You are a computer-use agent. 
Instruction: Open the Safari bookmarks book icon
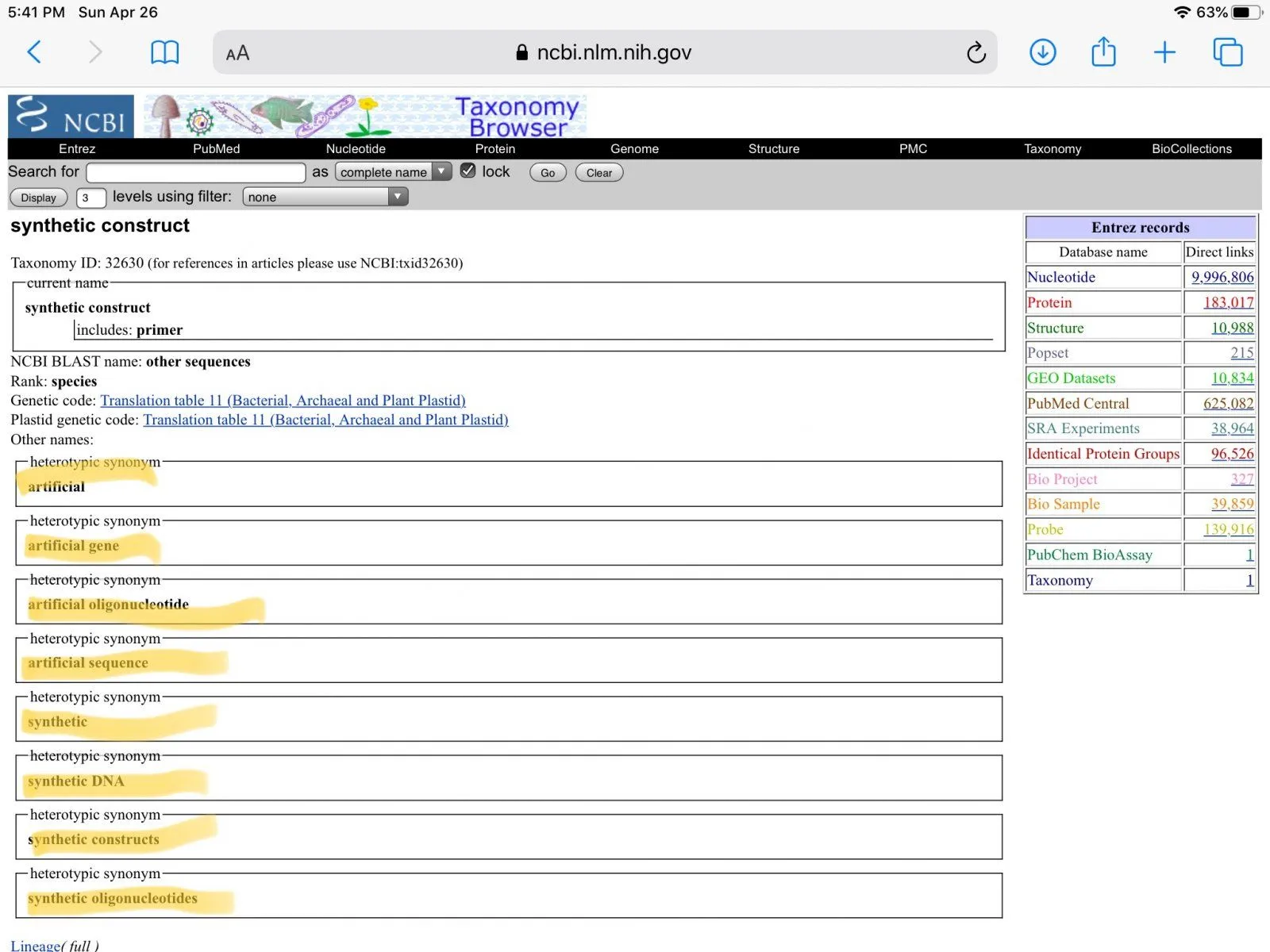coord(164,52)
